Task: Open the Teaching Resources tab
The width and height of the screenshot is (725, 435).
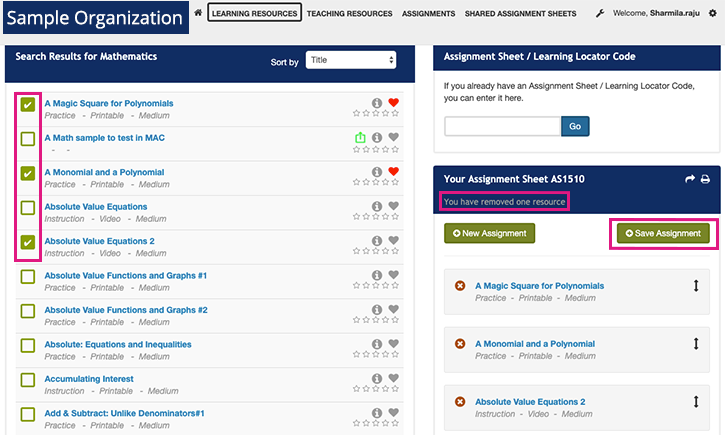Action: 349,14
